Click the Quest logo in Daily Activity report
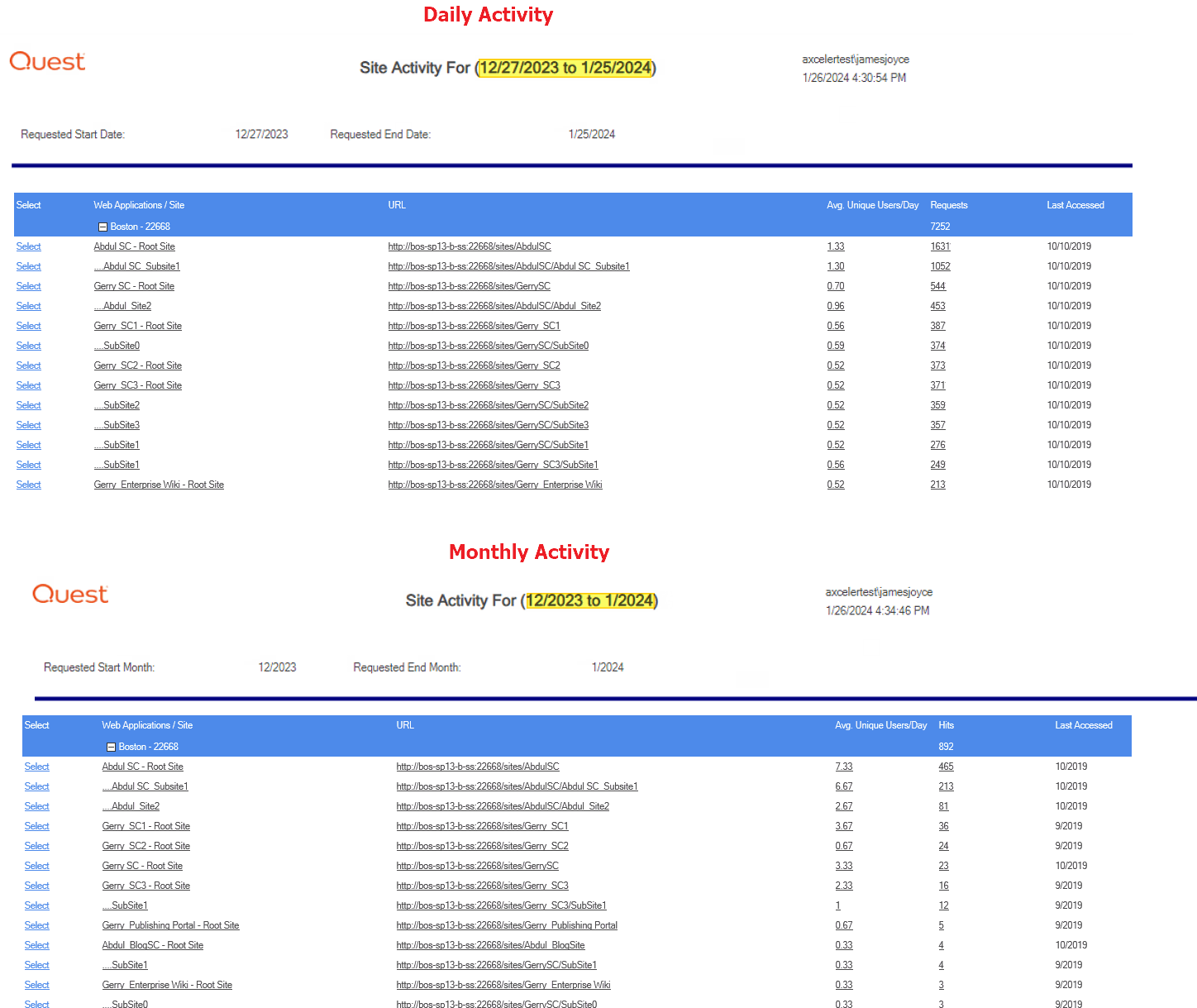 click(x=46, y=60)
